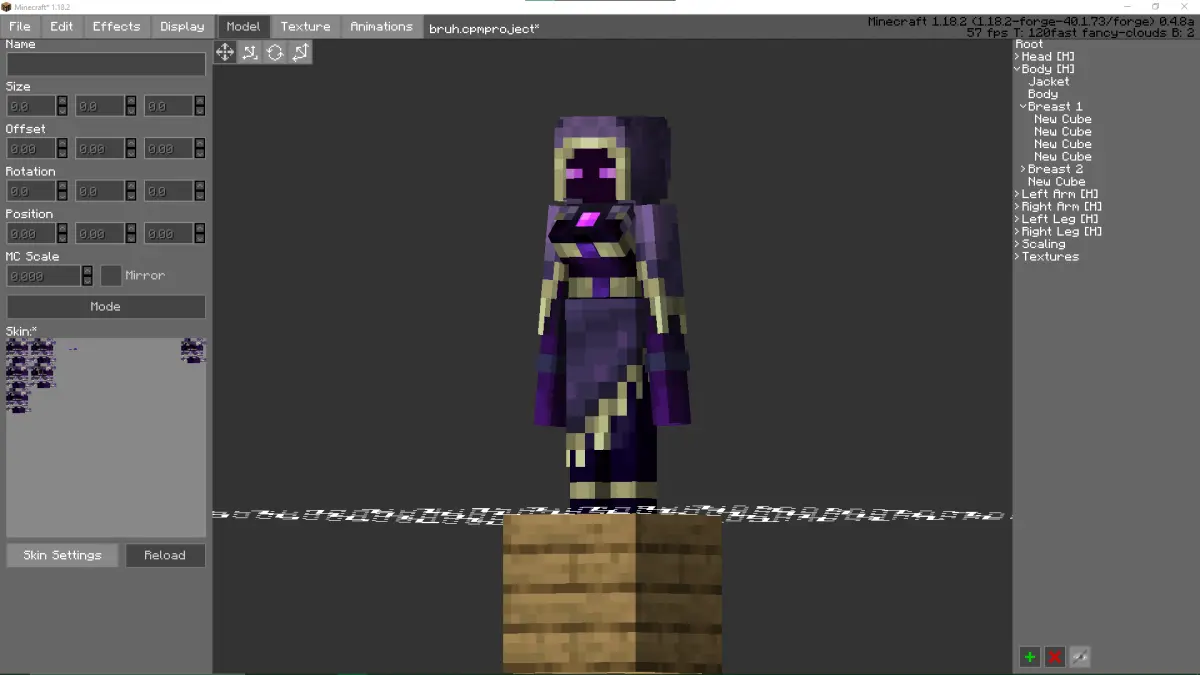Switch to the Animations tab
The height and width of the screenshot is (675, 1200).
coord(381,26)
